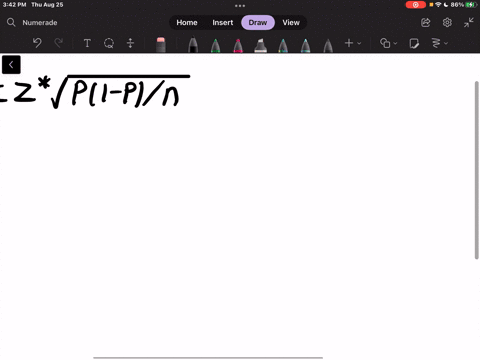
Task: Click the horizontal scrollbar at the bottom
Action: 208,358
